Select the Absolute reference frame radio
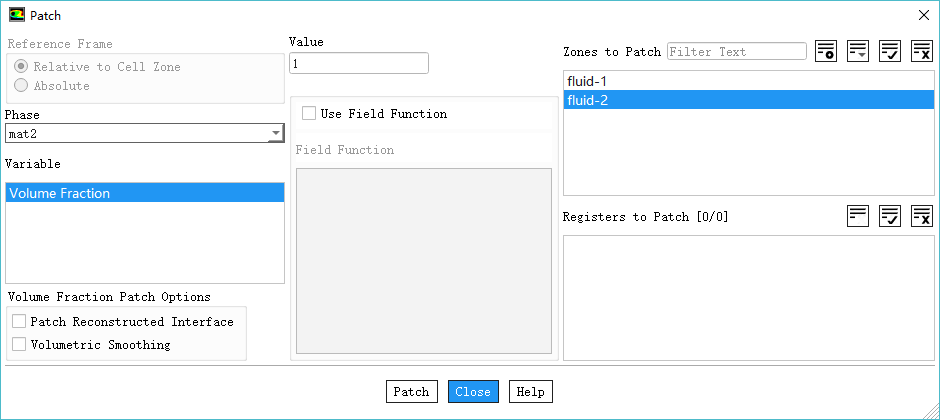 tap(21, 86)
